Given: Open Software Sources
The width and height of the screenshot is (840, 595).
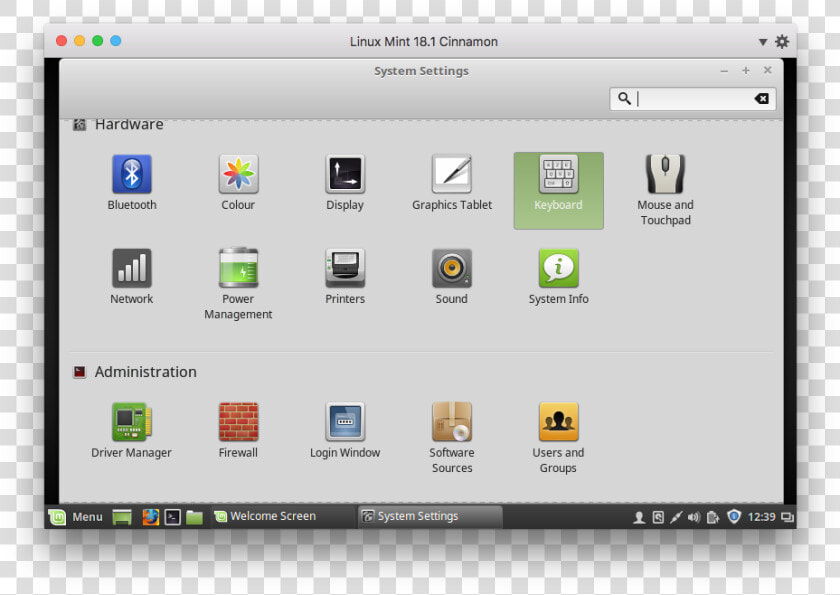Looking at the screenshot, I should point(452,438).
